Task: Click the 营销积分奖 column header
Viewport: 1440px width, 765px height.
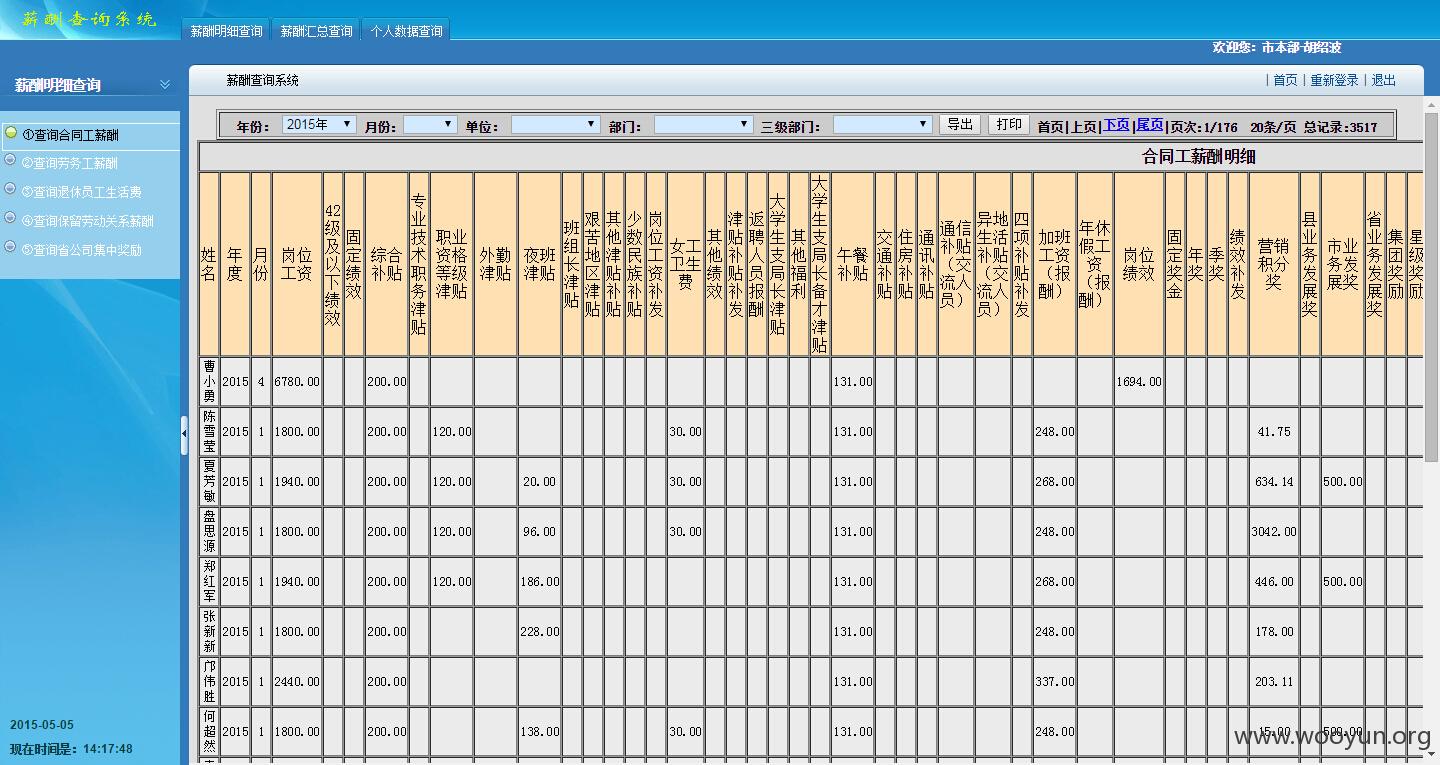Action: point(1274,264)
